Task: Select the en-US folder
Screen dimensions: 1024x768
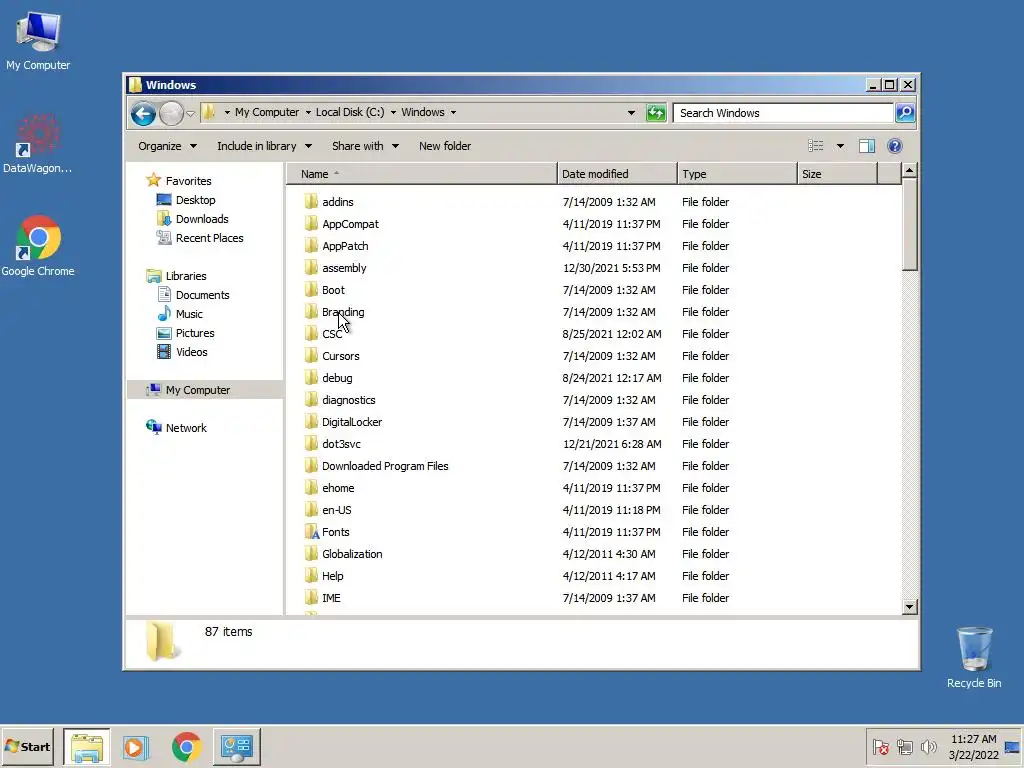Action: point(336,510)
